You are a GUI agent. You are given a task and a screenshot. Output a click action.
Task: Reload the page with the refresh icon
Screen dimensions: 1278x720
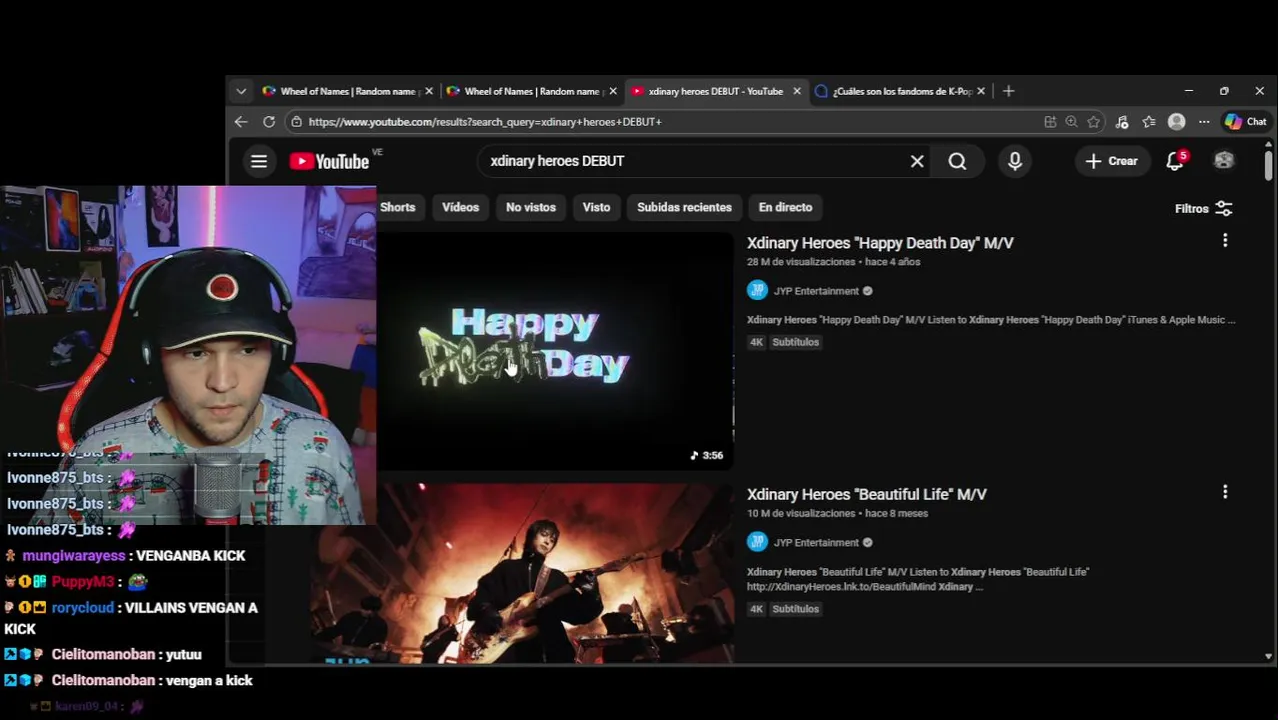(269, 121)
